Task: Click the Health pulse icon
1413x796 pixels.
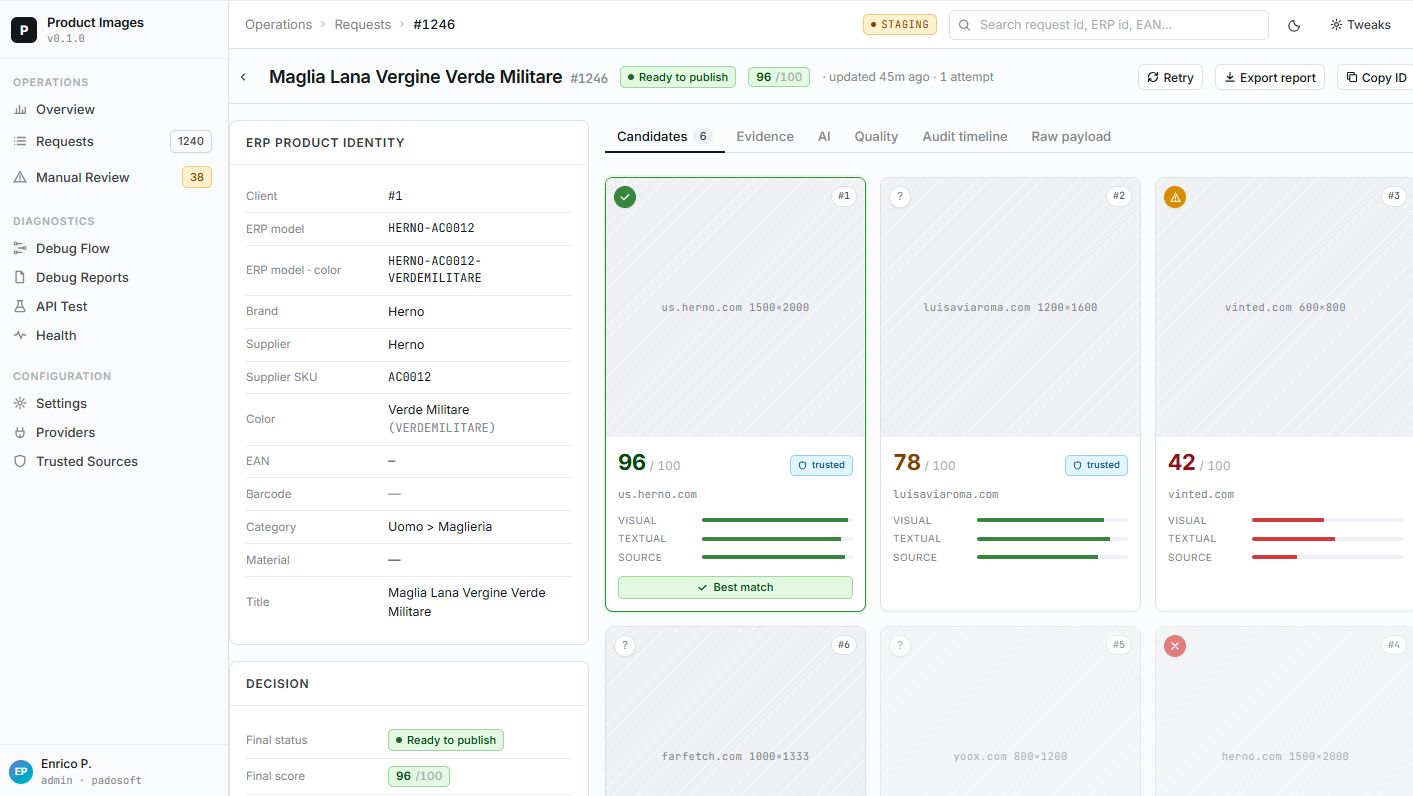Action: (20, 336)
